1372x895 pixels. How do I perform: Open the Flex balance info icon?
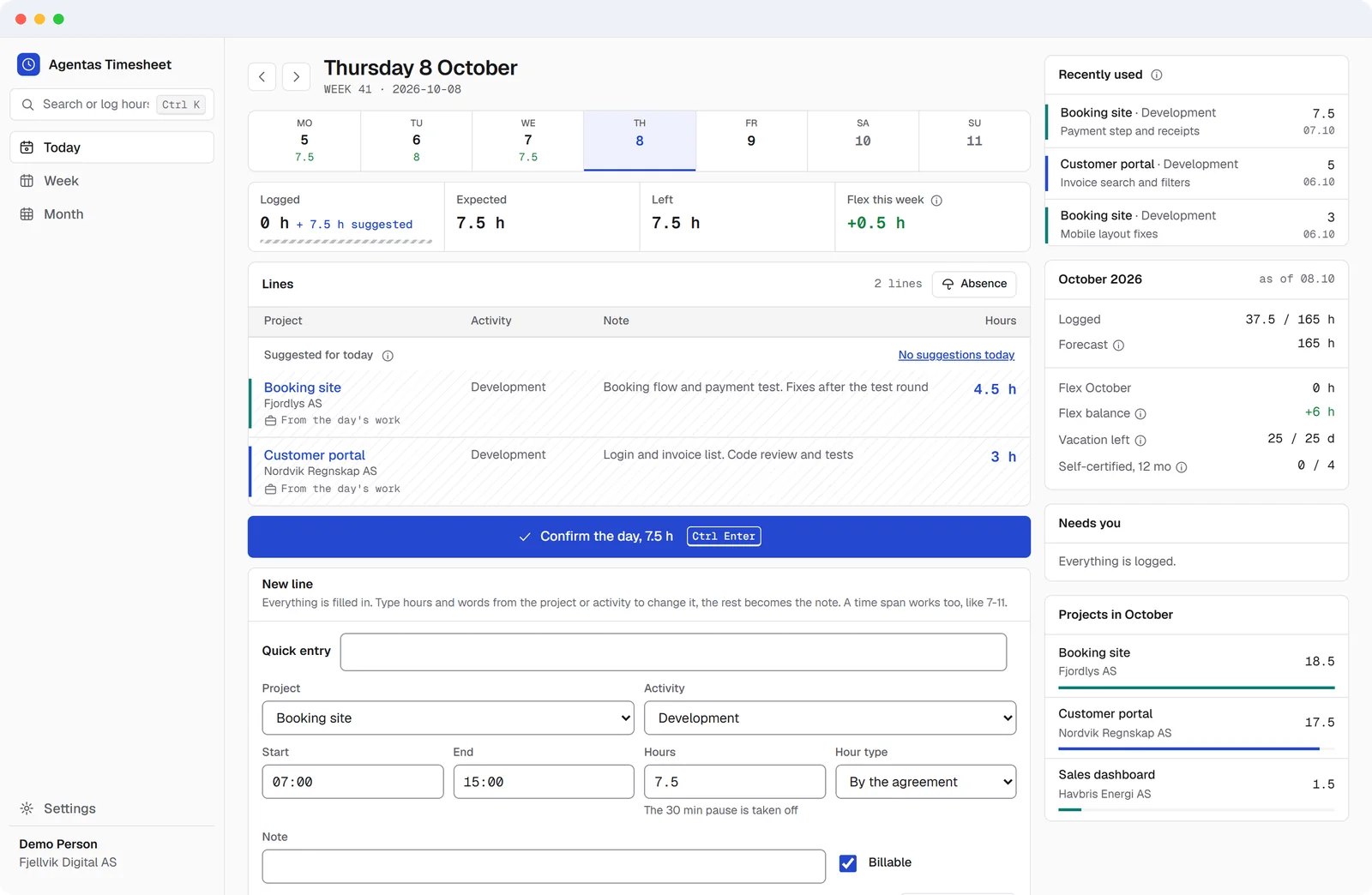point(1140,414)
